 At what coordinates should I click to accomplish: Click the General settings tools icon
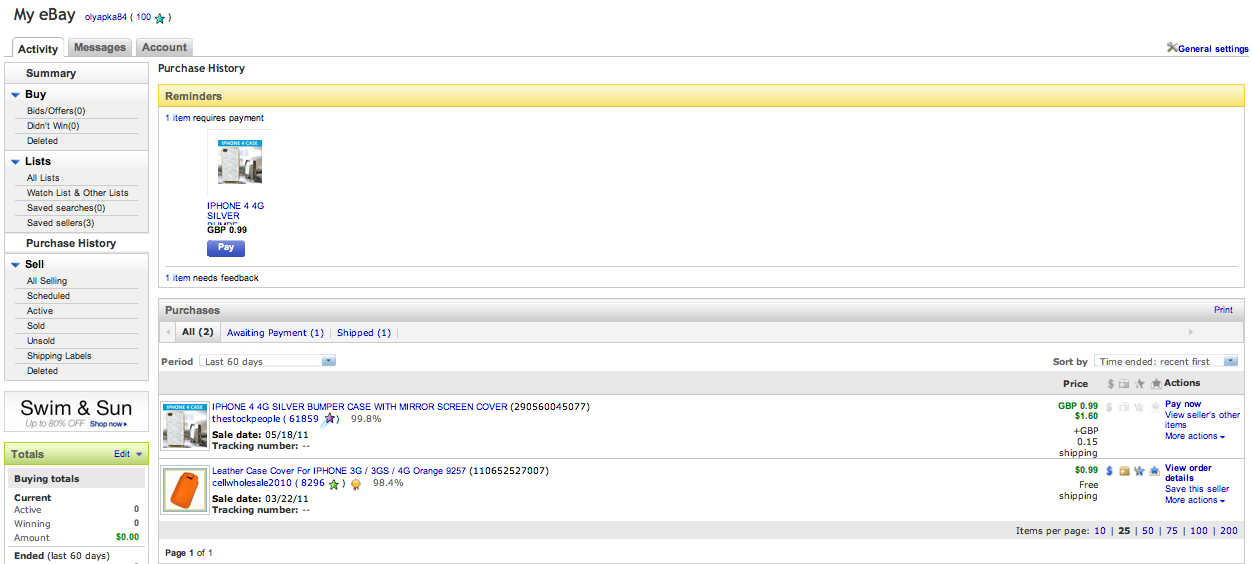1172,48
